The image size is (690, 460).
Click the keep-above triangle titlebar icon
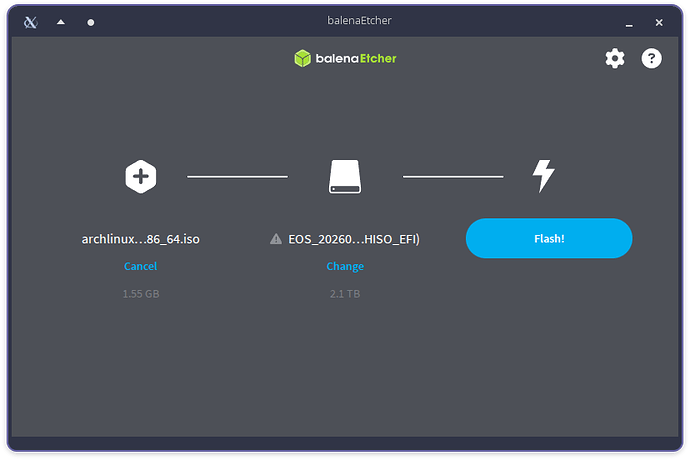(x=61, y=22)
